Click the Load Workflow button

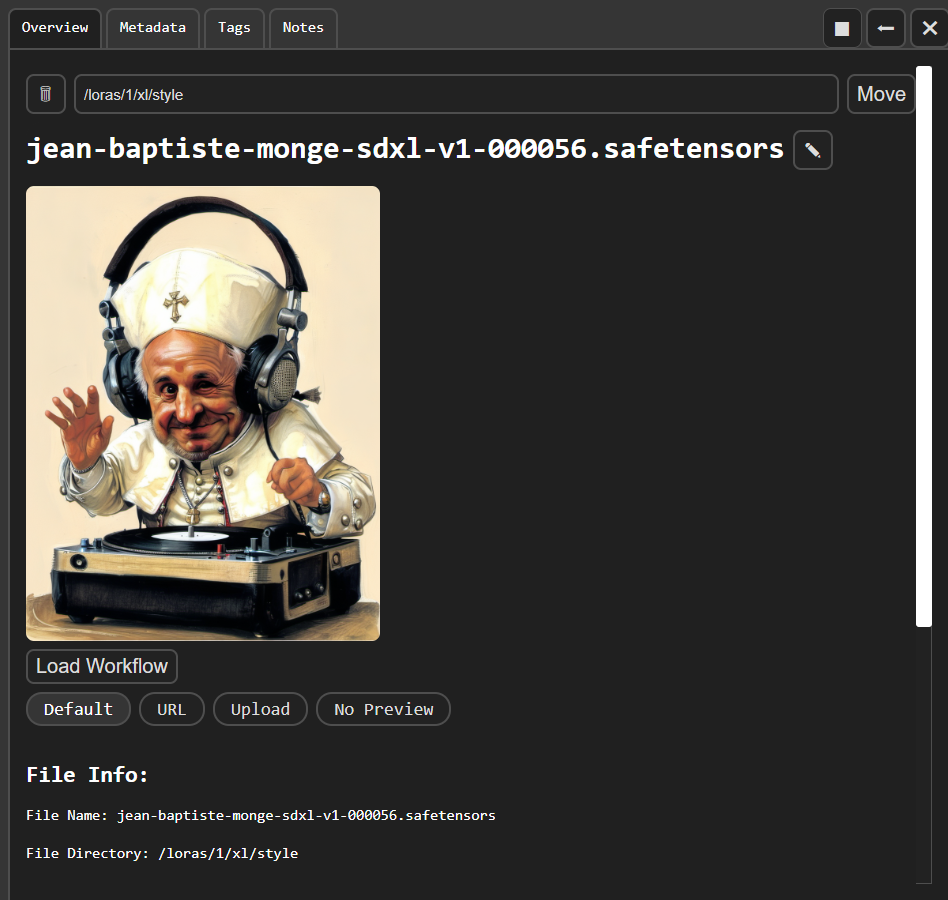(102, 666)
